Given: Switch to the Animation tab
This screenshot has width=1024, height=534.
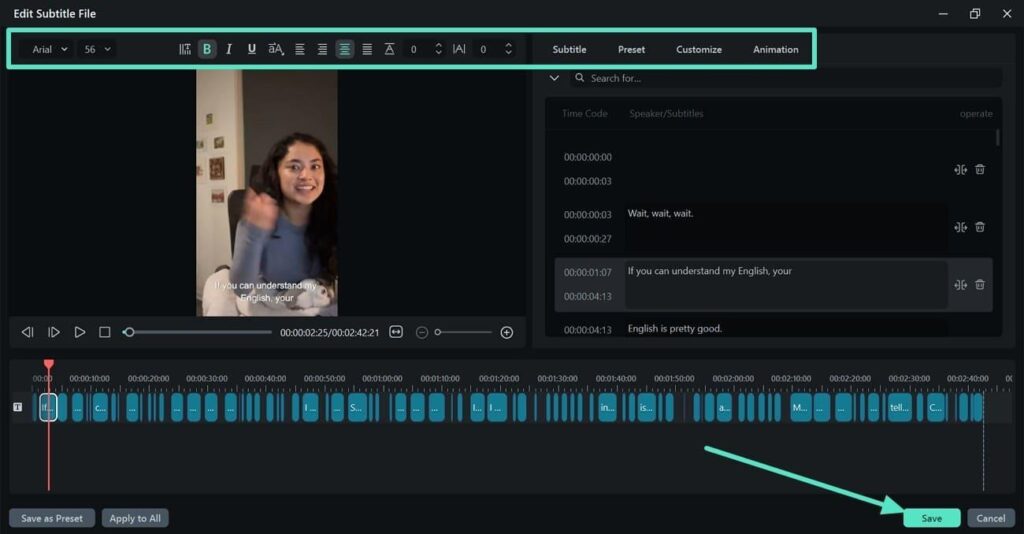Looking at the screenshot, I should click(x=775, y=50).
